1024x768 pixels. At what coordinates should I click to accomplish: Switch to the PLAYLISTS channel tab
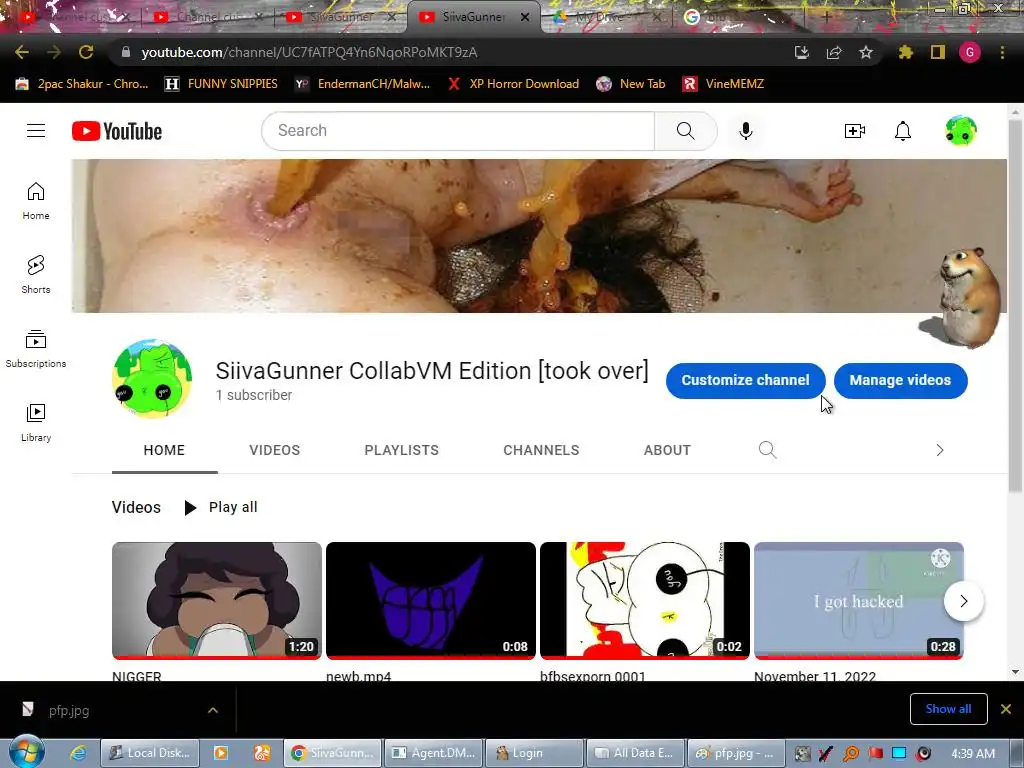pyautogui.click(x=402, y=450)
